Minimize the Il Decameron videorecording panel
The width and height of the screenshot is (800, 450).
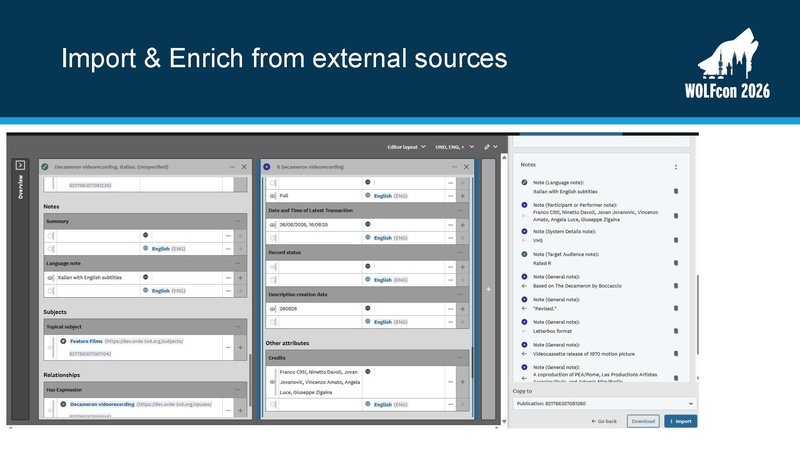coord(454,167)
